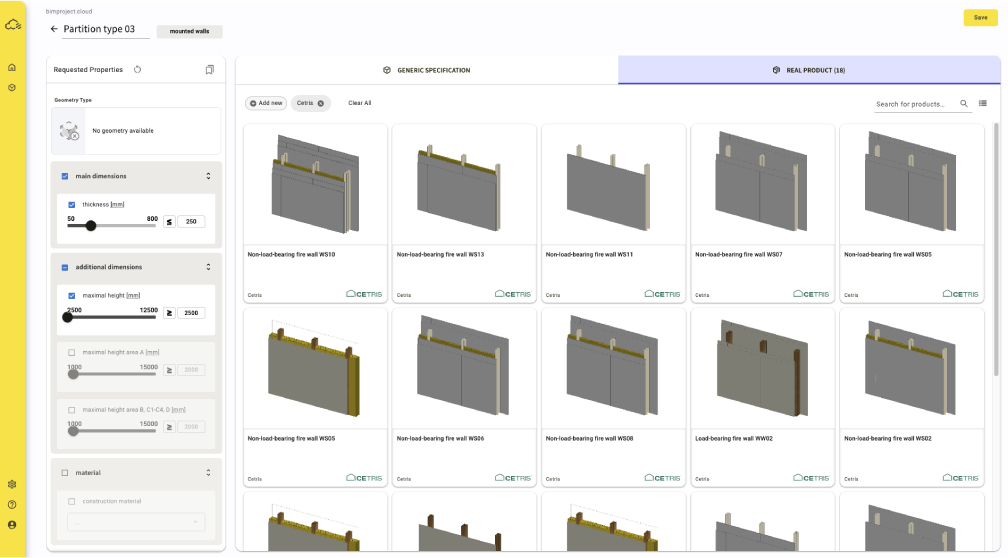The image size is (1008, 558).
Task: Adjust the maximal height slider handle
Action: [x=68, y=317]
